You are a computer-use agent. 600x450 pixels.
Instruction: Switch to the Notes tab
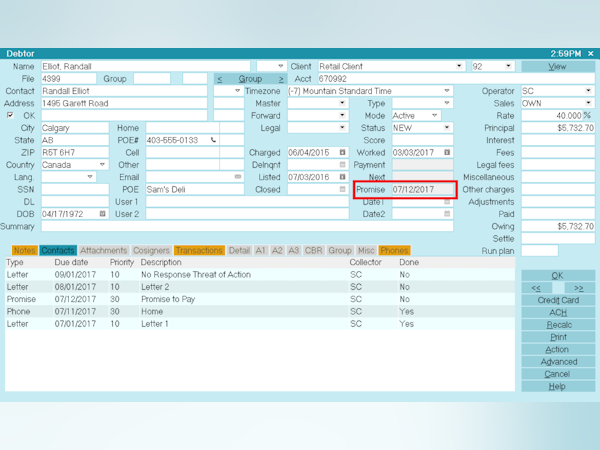click(x=24, y=250)
